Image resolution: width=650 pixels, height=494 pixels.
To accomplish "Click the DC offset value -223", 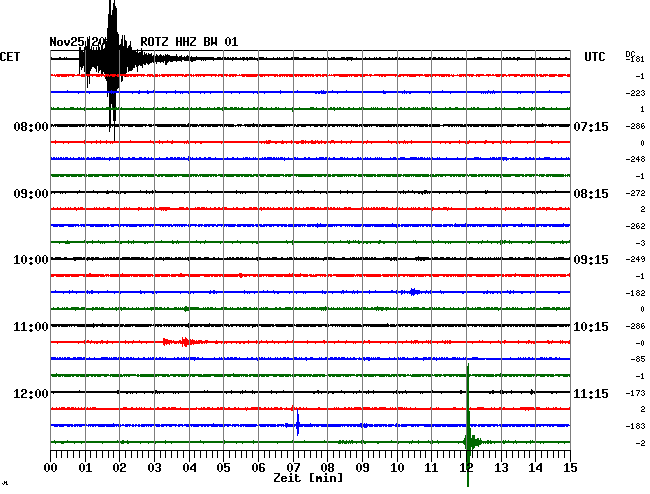I will coord(635,93).
